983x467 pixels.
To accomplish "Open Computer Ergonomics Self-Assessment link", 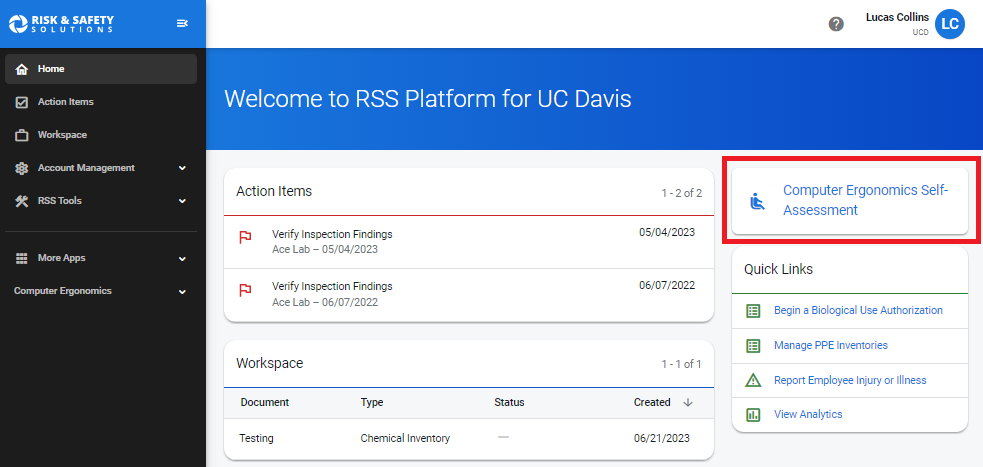I will [x=865, y=201].
